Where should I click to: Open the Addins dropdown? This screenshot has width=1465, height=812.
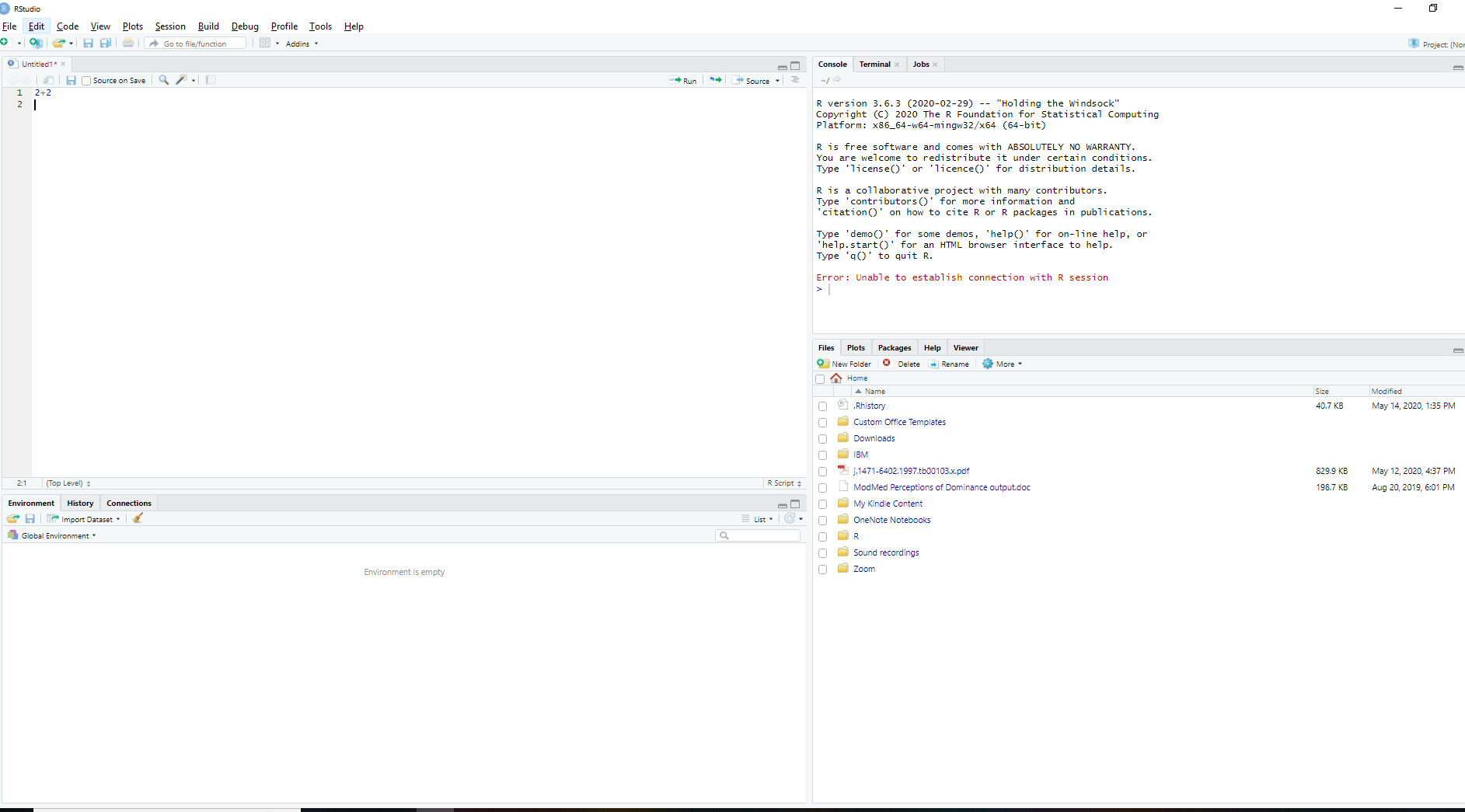tap(302, 44)
